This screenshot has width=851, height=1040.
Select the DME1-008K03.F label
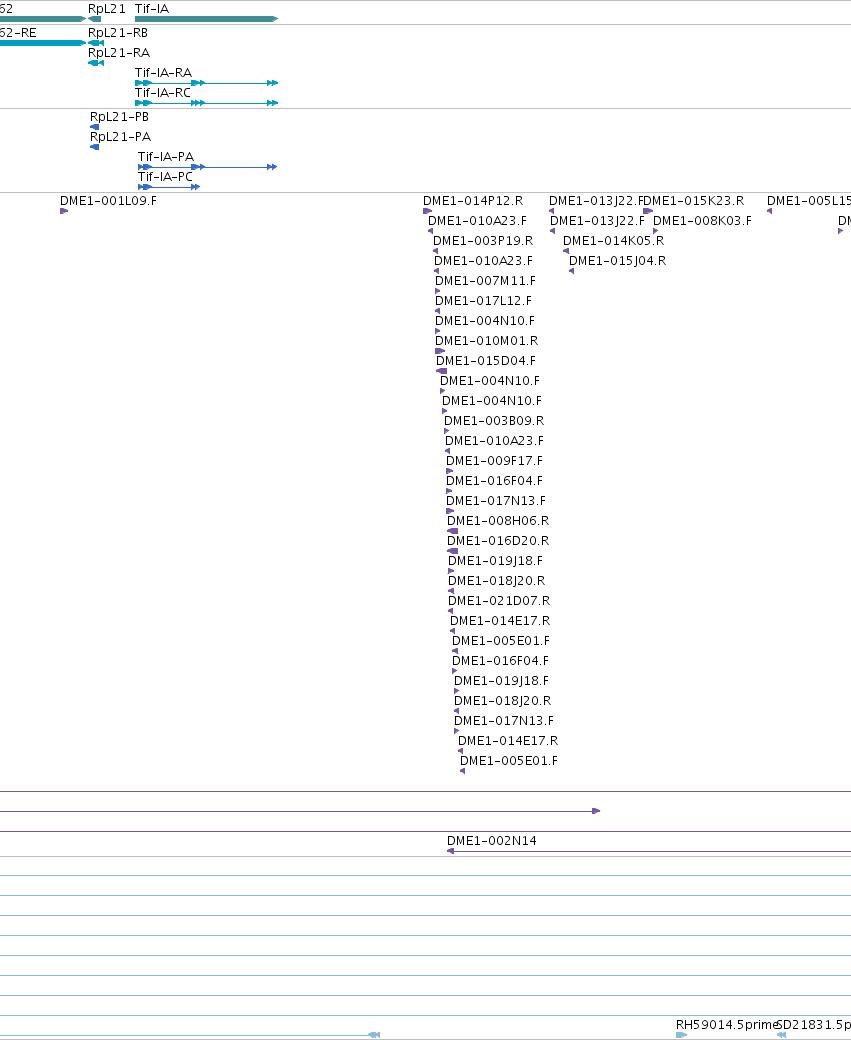click(702, 221)
